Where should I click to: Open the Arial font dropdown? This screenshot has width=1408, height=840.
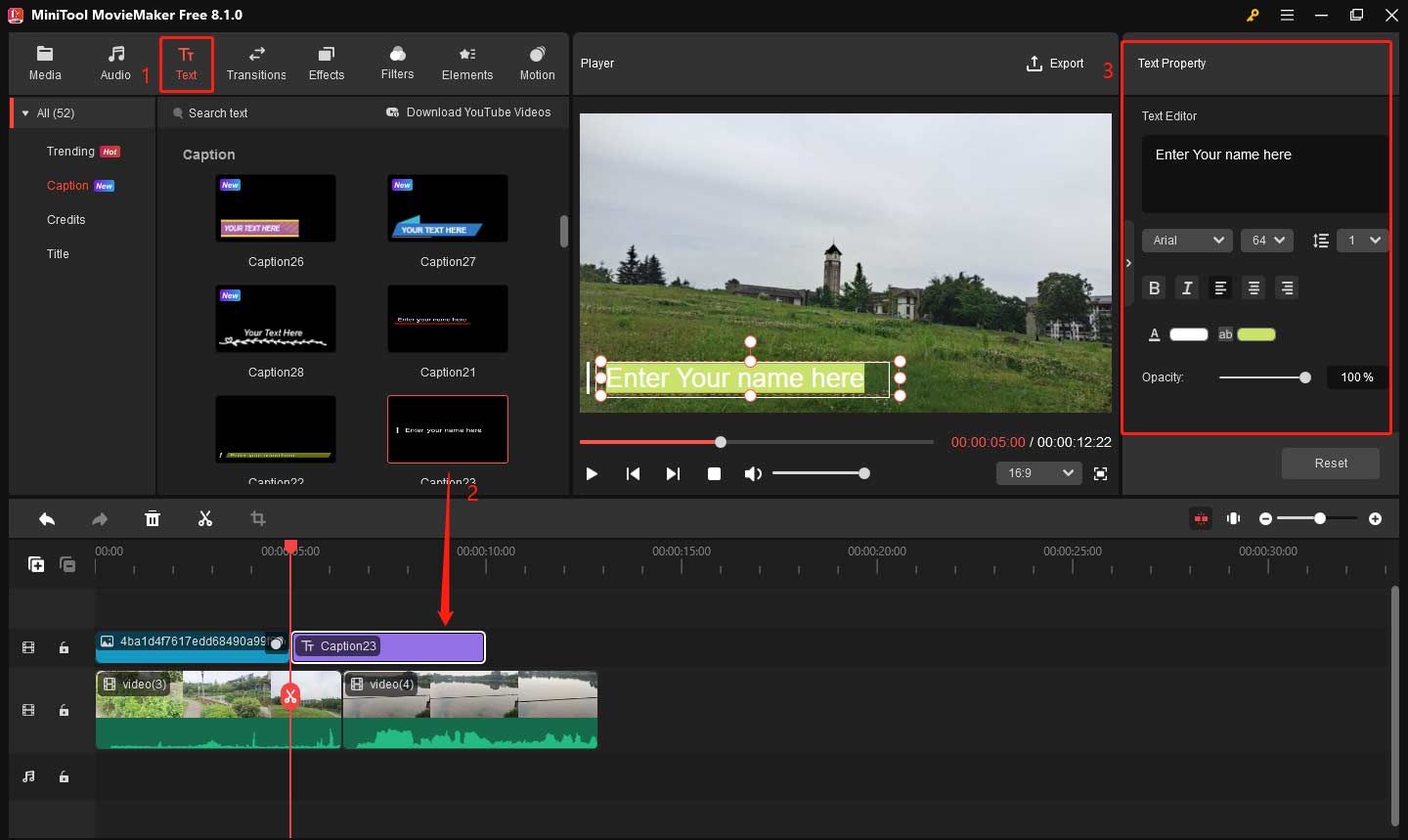coord(1187,241)
